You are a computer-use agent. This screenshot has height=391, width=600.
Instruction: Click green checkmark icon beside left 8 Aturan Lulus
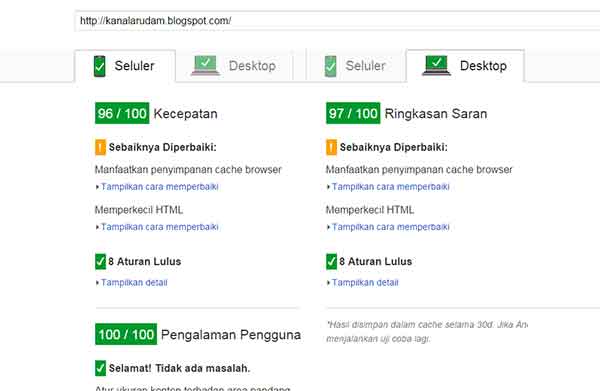coord(100,262)
